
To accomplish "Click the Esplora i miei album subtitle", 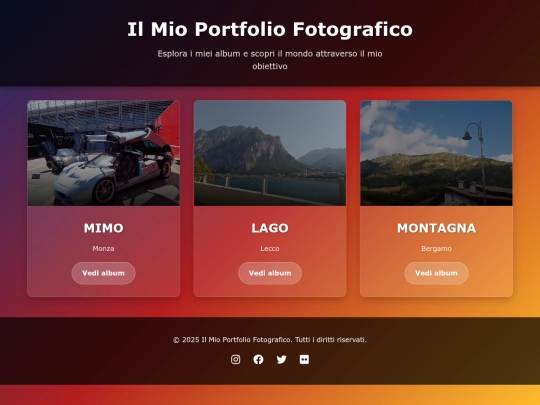I will 270,60.
